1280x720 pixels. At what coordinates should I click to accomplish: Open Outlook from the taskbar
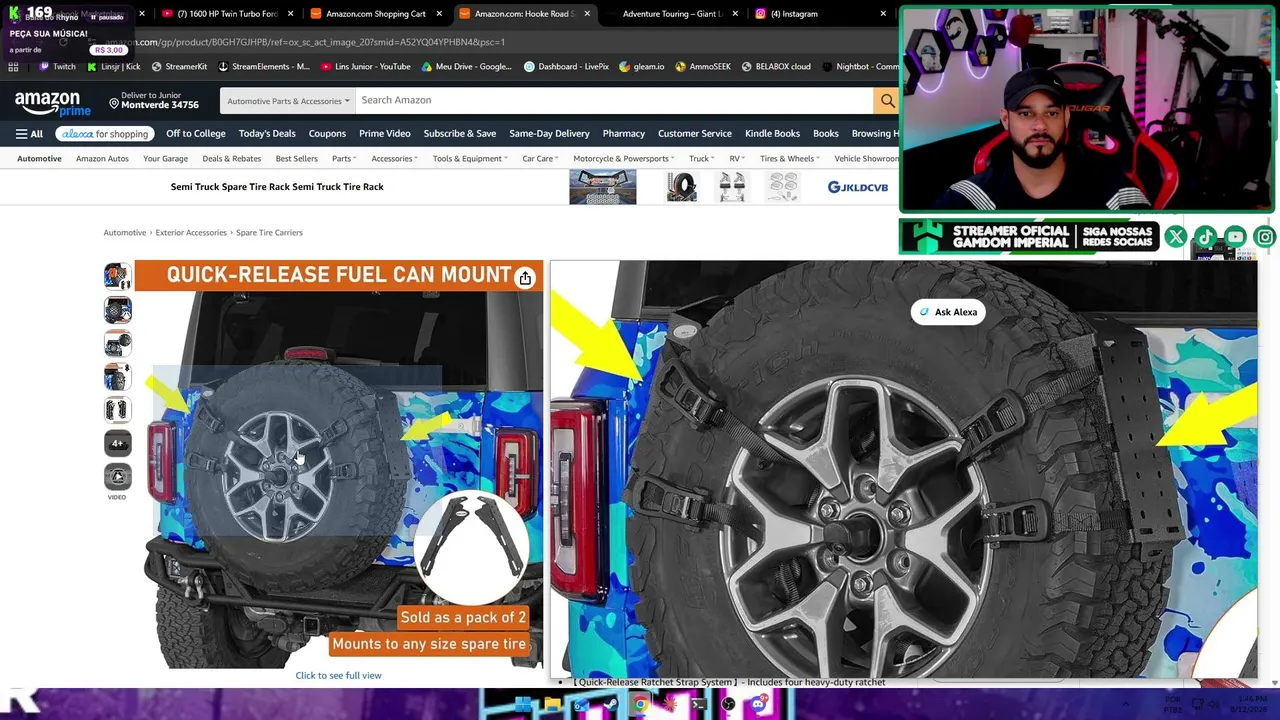point(581,705)
